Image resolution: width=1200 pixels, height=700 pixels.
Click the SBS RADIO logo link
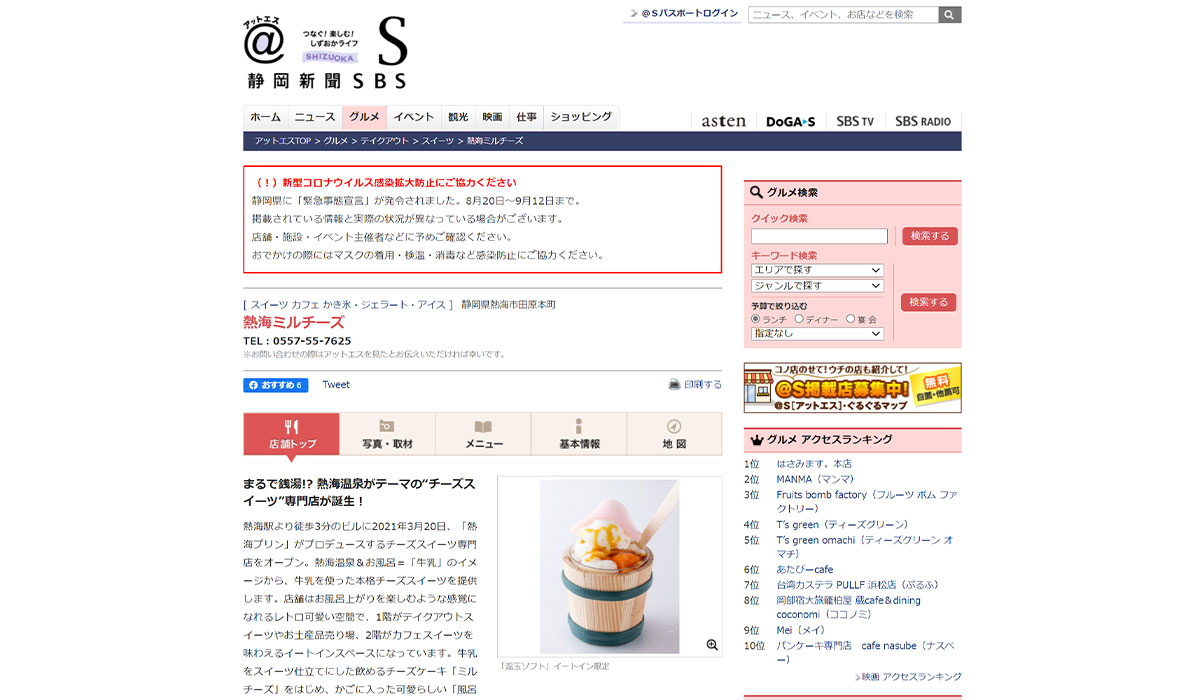click(x=923, y=121)
